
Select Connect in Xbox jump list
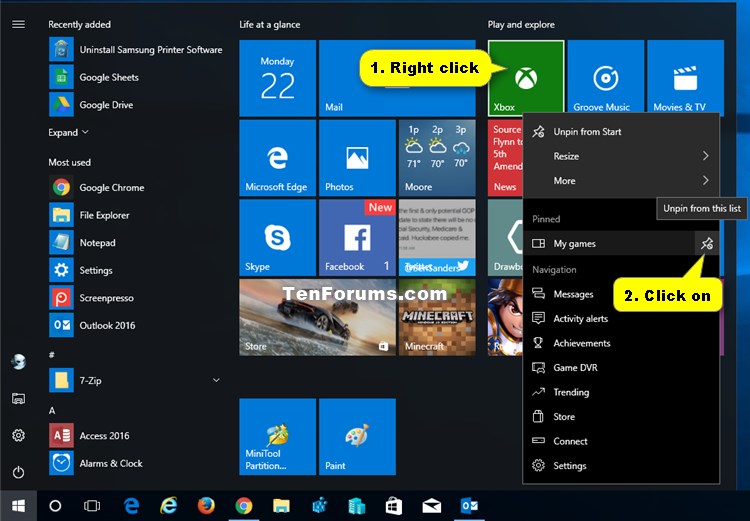click(621, 441)
